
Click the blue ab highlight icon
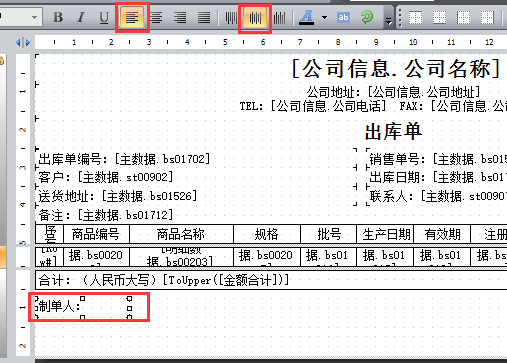[x=343, y=17]
